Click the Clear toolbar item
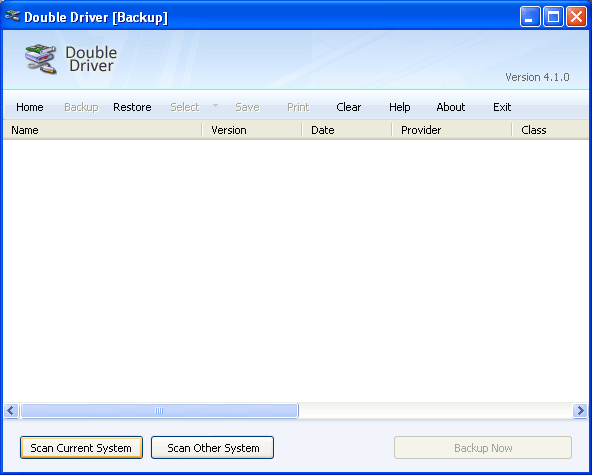The height and width of the screenshot is (475, 592). coord(348,107)
